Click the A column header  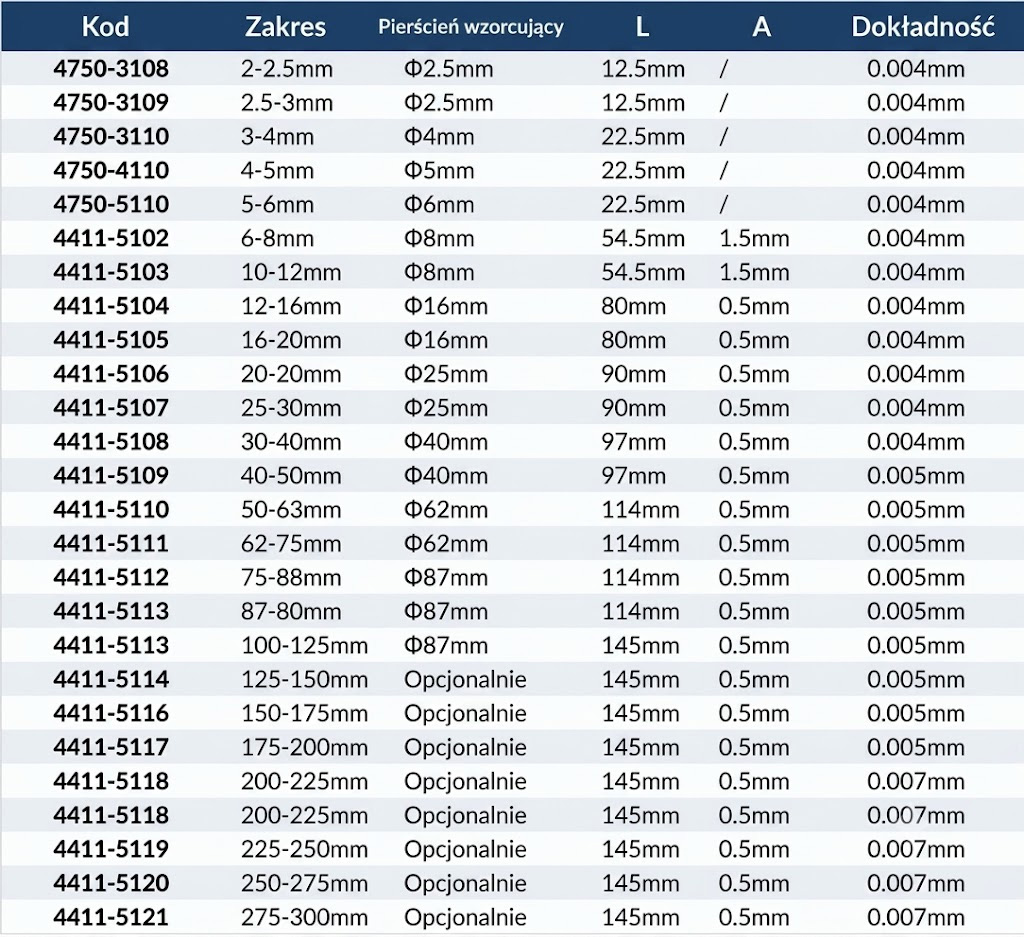coord(761,27)
